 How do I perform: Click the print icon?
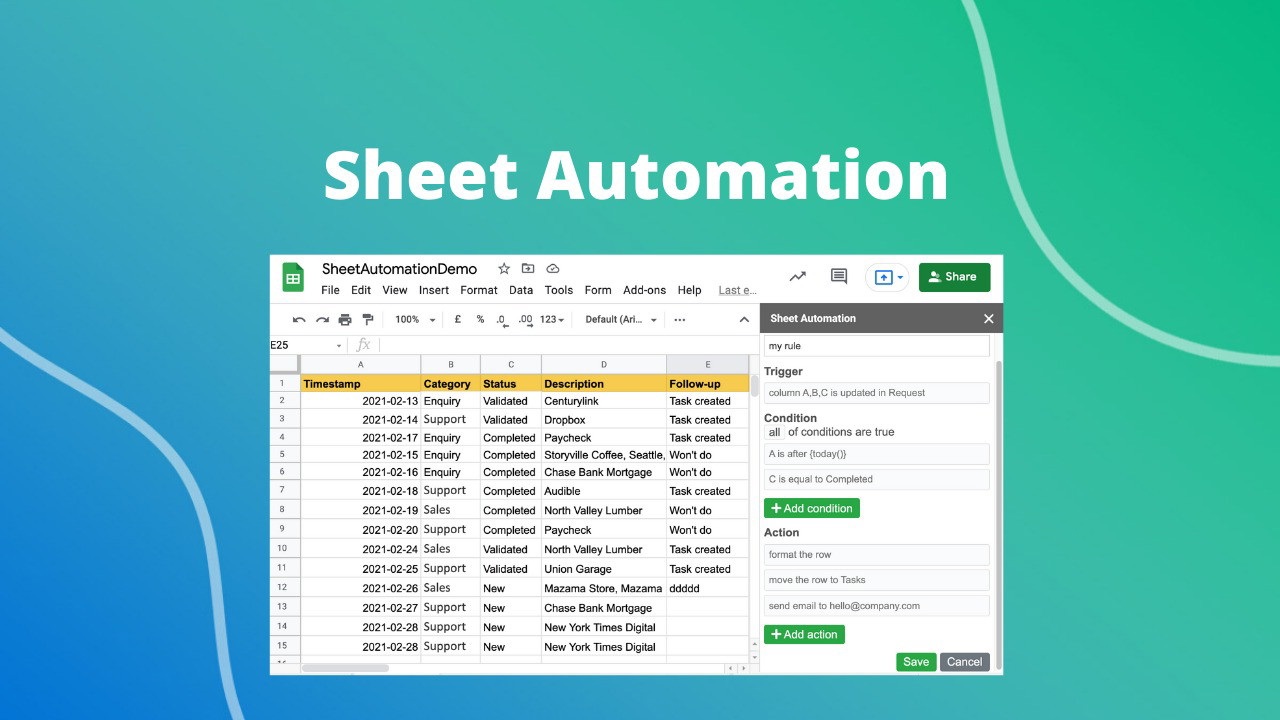point(345,320)
